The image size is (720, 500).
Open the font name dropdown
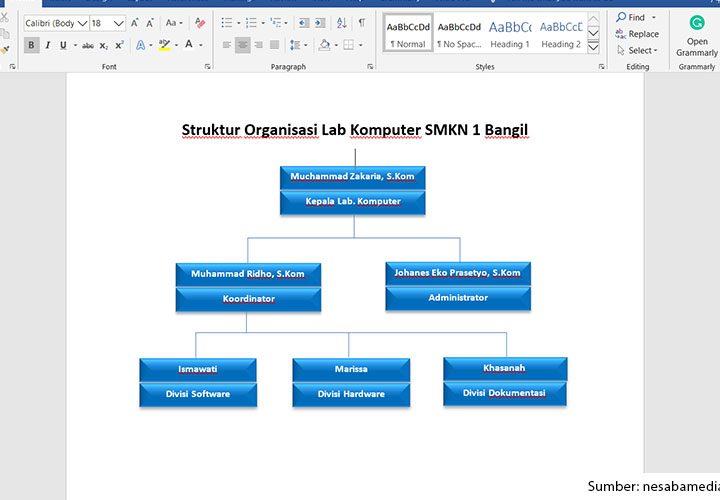coord(83,23)
